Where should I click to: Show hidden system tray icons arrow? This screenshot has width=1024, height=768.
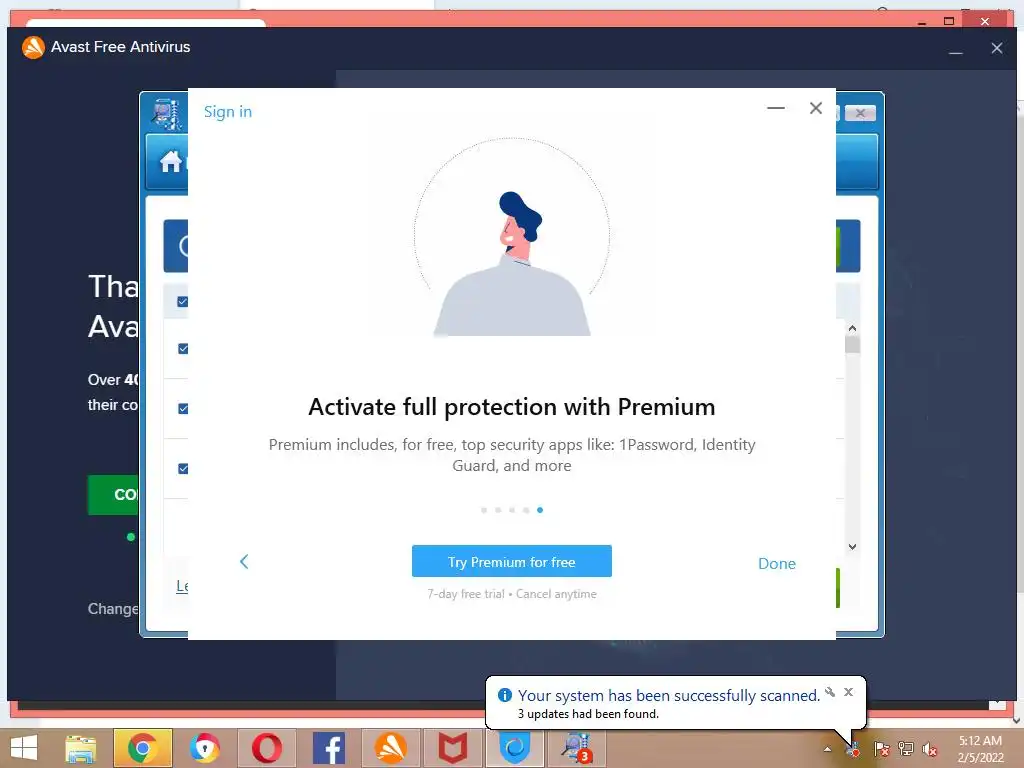click(827, 749)
